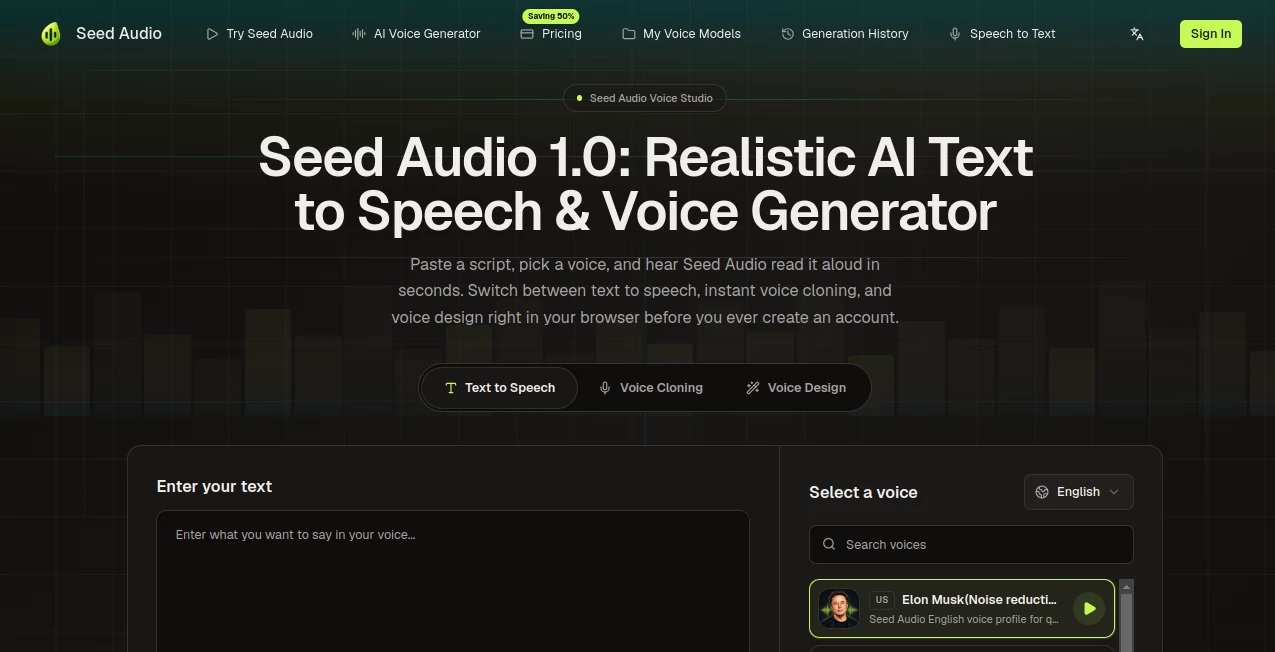Play the Elon Musk voice preview
The image size is (1275, 652).
[1089, 608]
